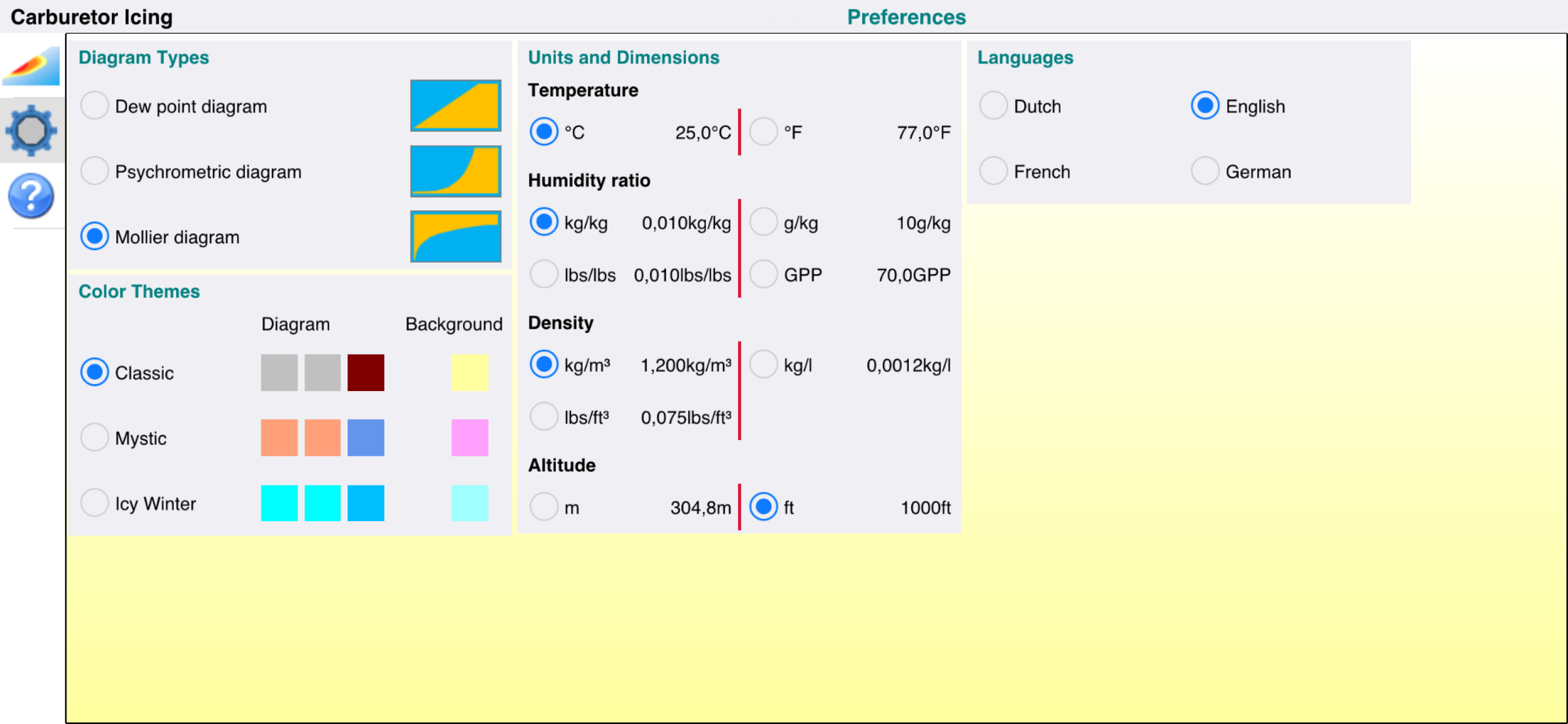Set temperature unit to °F

tap(762, 132)
